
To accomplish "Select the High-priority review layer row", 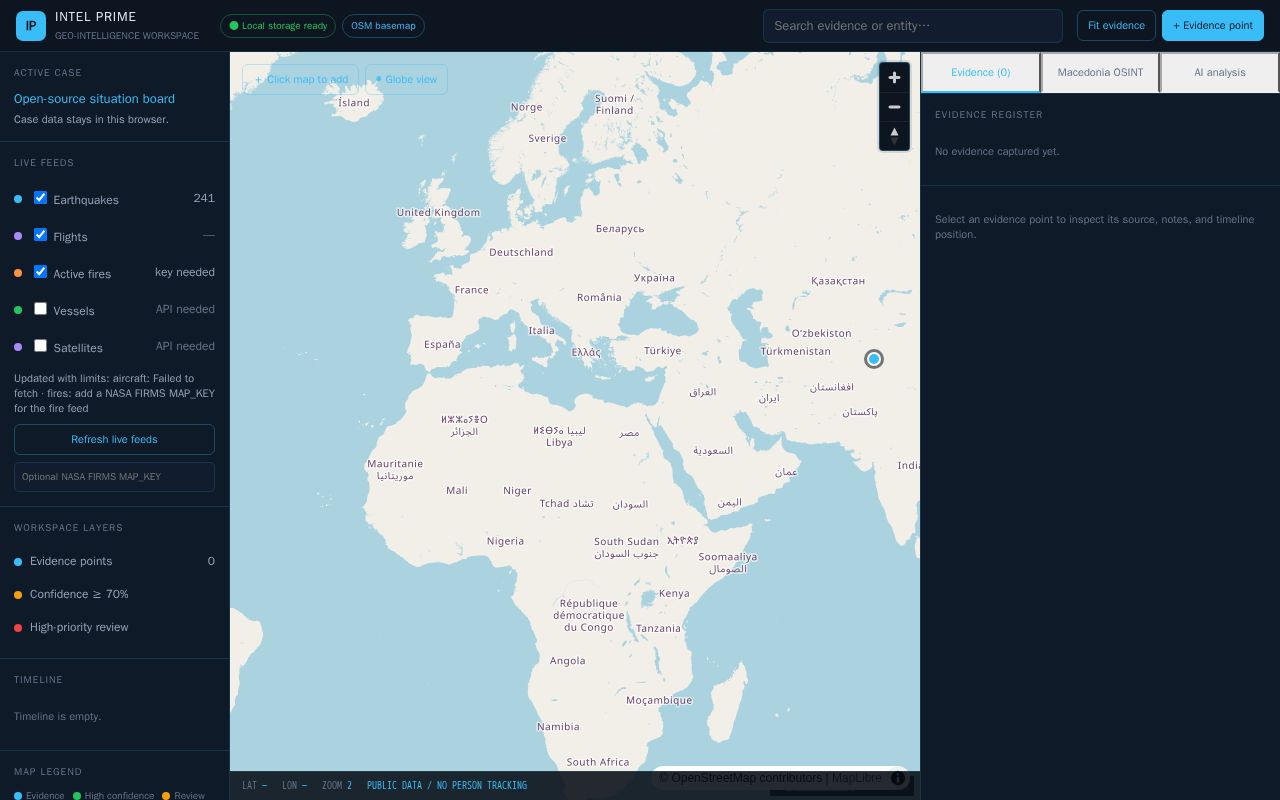I will (114, 627).
